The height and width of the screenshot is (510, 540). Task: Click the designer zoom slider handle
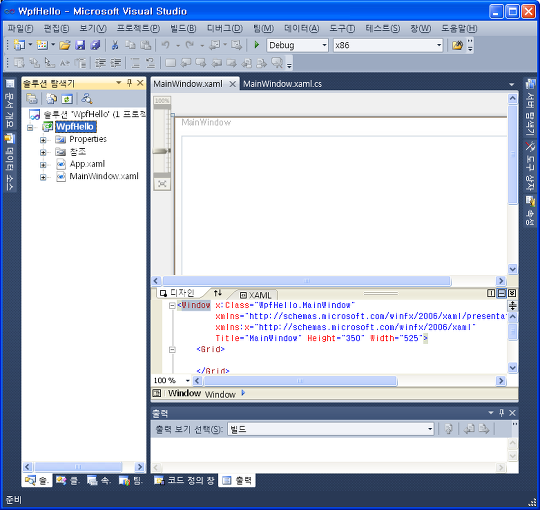click(161, 151)
